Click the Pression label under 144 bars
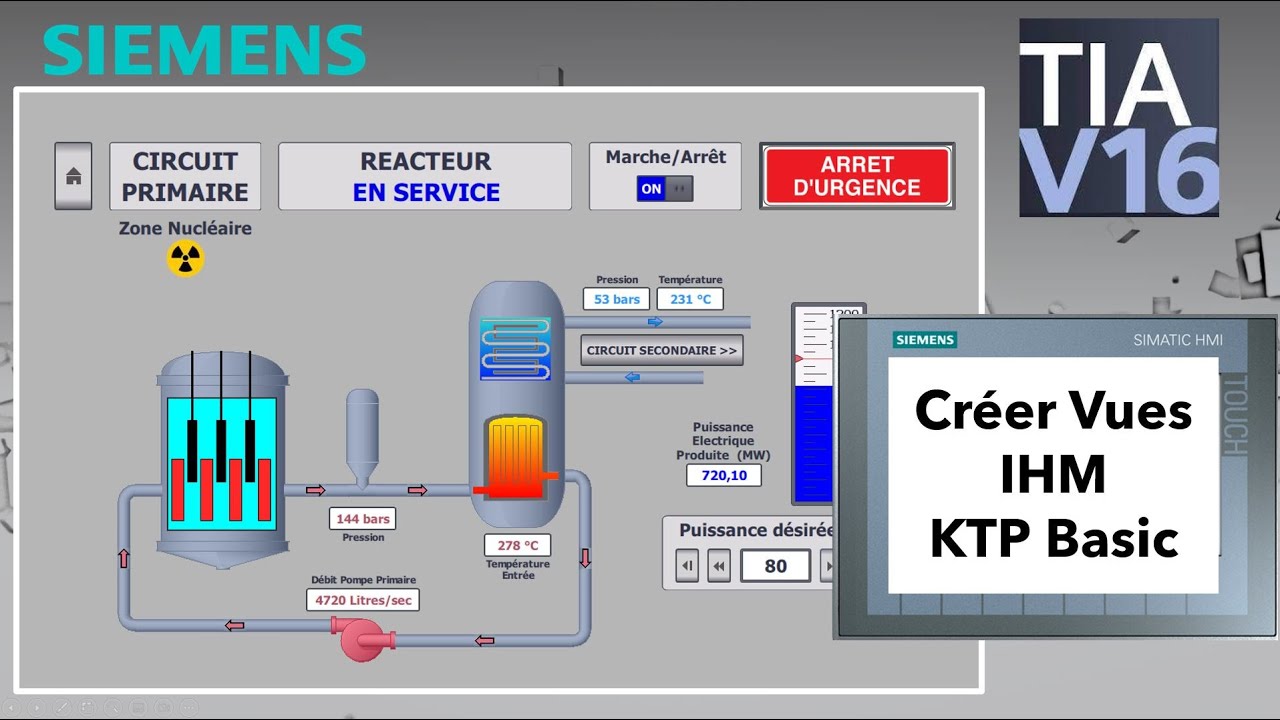 (363, 537)
